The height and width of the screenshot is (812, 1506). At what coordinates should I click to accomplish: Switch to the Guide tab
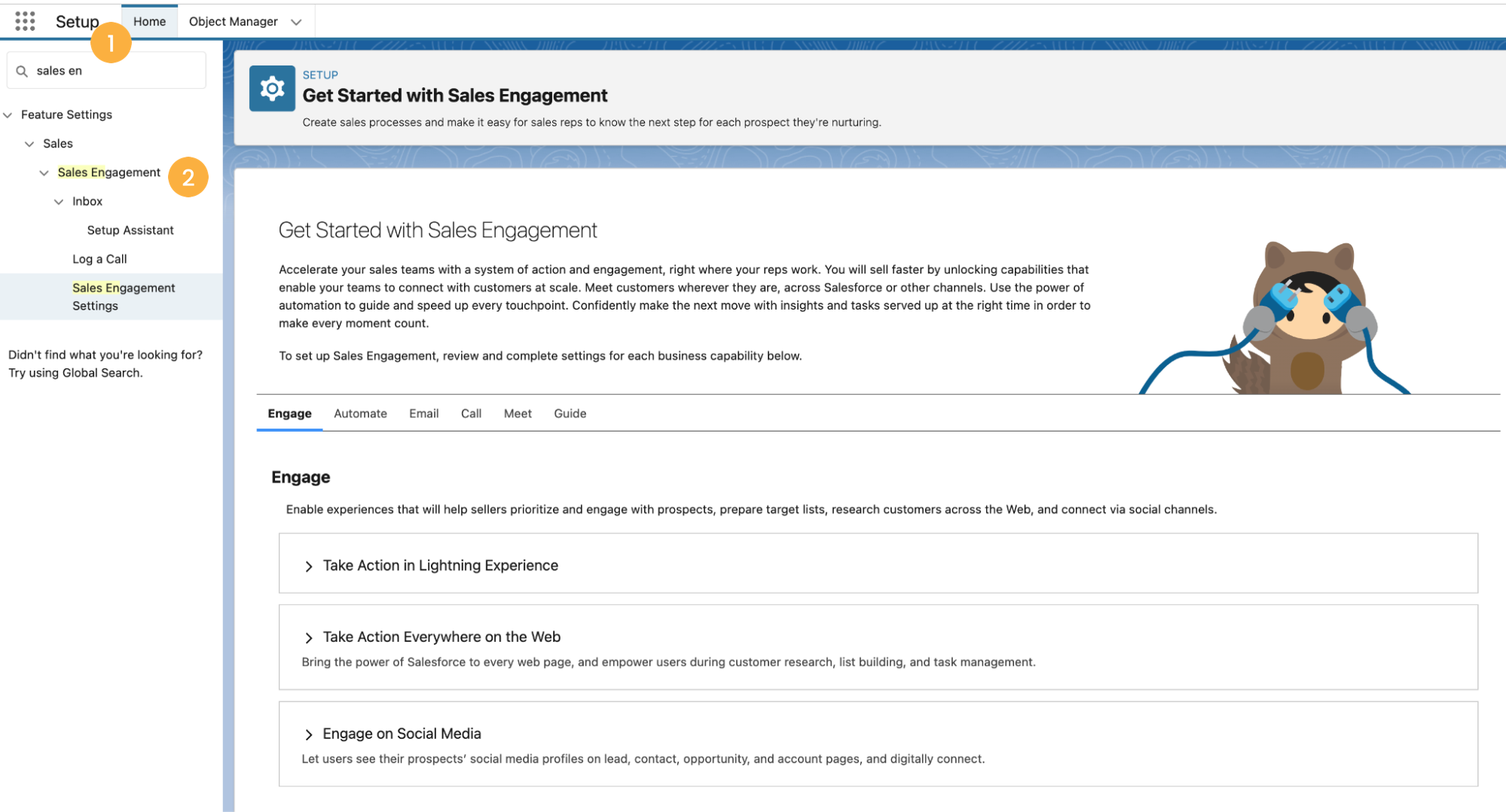pyautogui.click(x=570, y=414)
